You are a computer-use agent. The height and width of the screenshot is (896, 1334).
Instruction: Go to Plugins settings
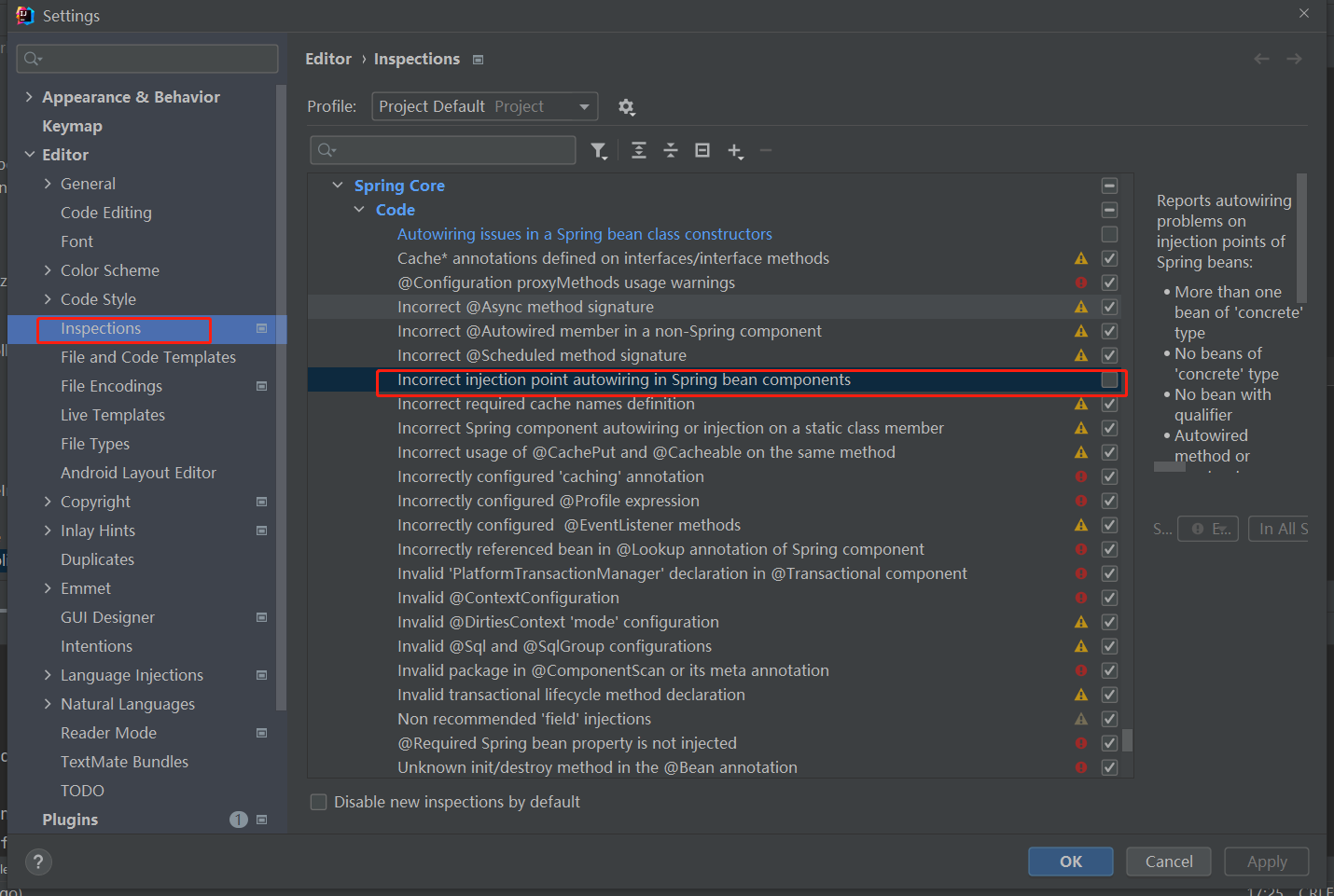(70, 820)
